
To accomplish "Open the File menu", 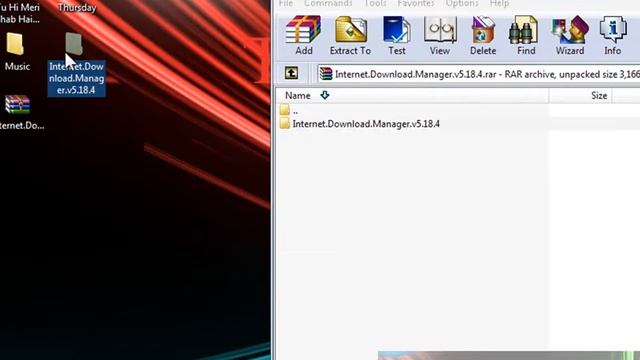I will click(x=286, y=4).
